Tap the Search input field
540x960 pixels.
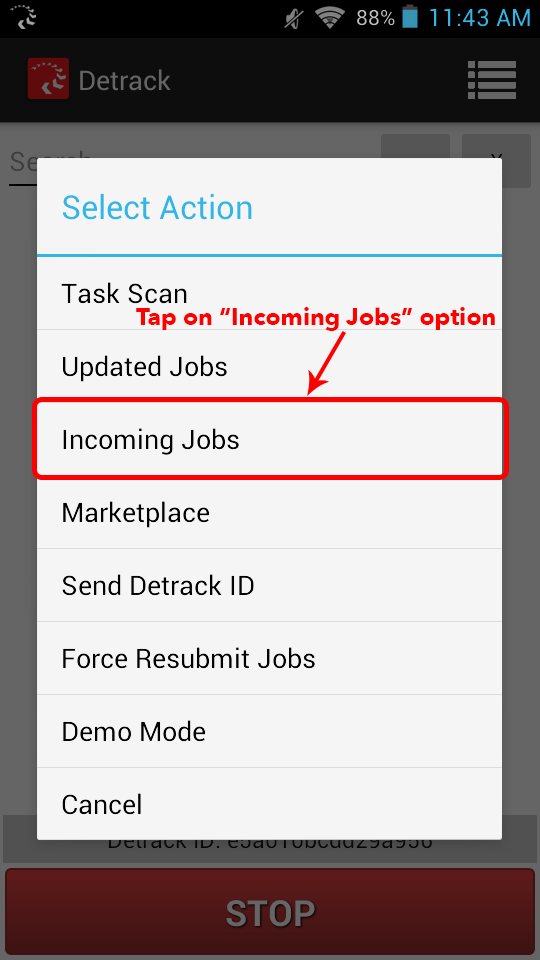(190, 162)
